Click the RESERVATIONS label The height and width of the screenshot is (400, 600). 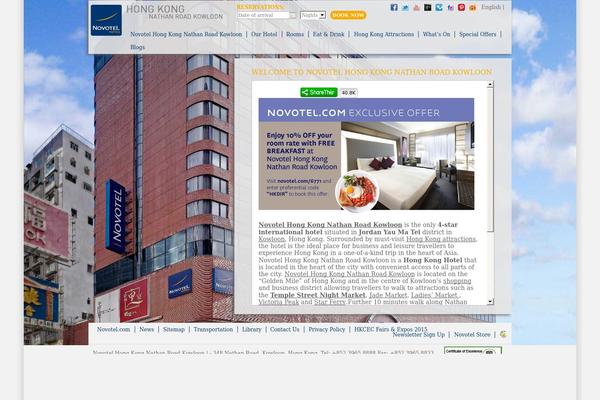[261, 7]
